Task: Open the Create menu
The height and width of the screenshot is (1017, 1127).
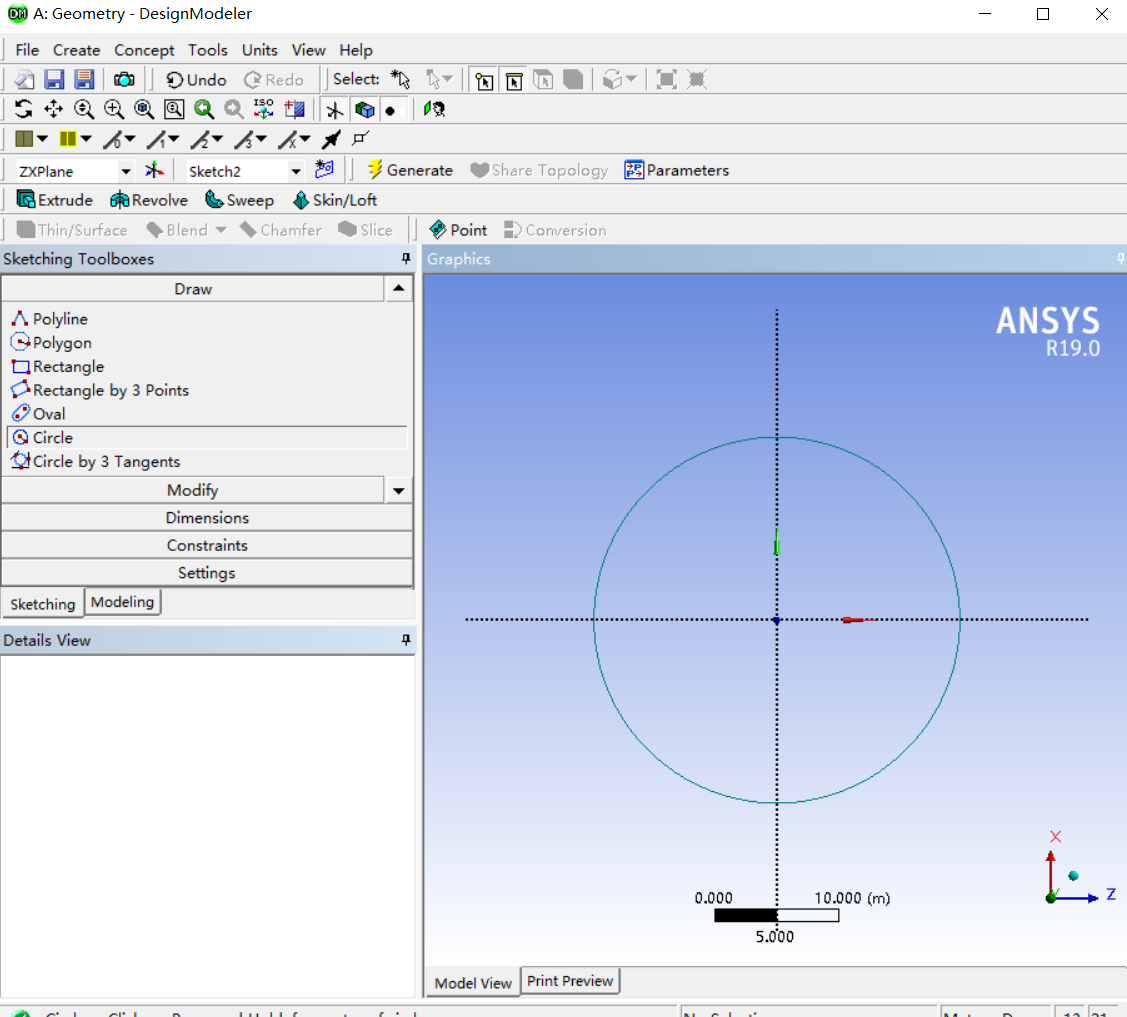Action: click(x=76, y=50)
